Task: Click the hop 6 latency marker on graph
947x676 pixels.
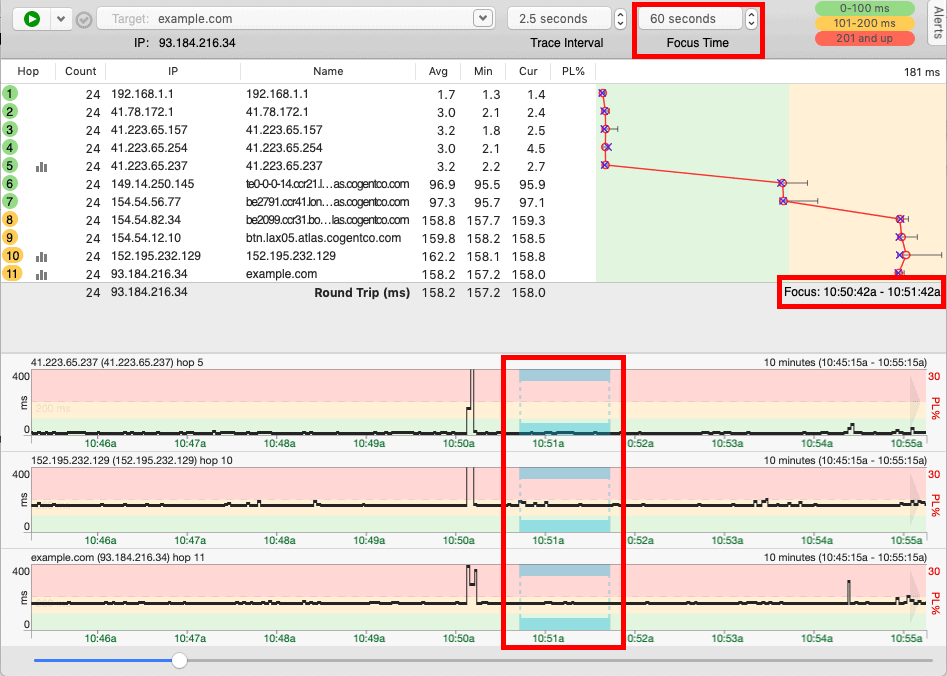Action: coord(782,182)
